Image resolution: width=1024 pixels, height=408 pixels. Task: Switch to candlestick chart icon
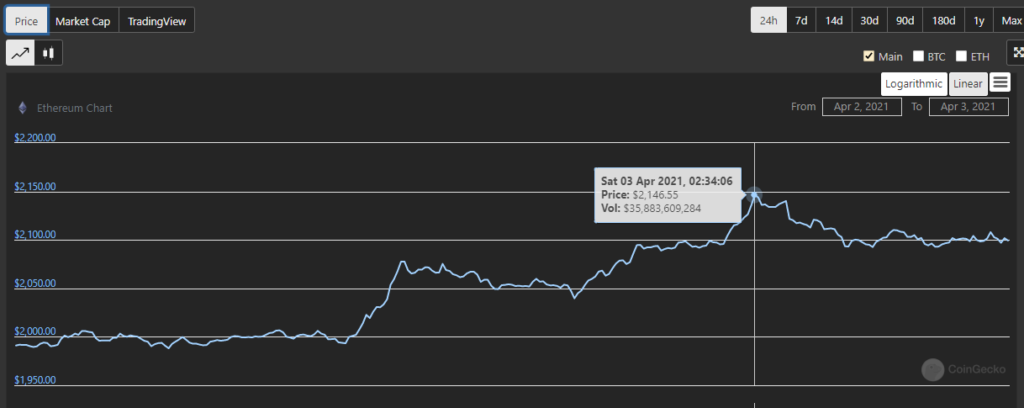point(48,52)
